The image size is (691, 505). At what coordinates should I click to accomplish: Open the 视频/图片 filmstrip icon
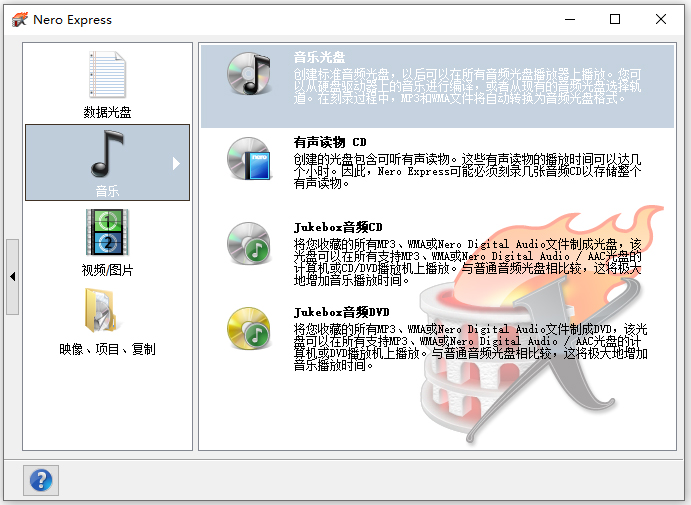point(108,232)
